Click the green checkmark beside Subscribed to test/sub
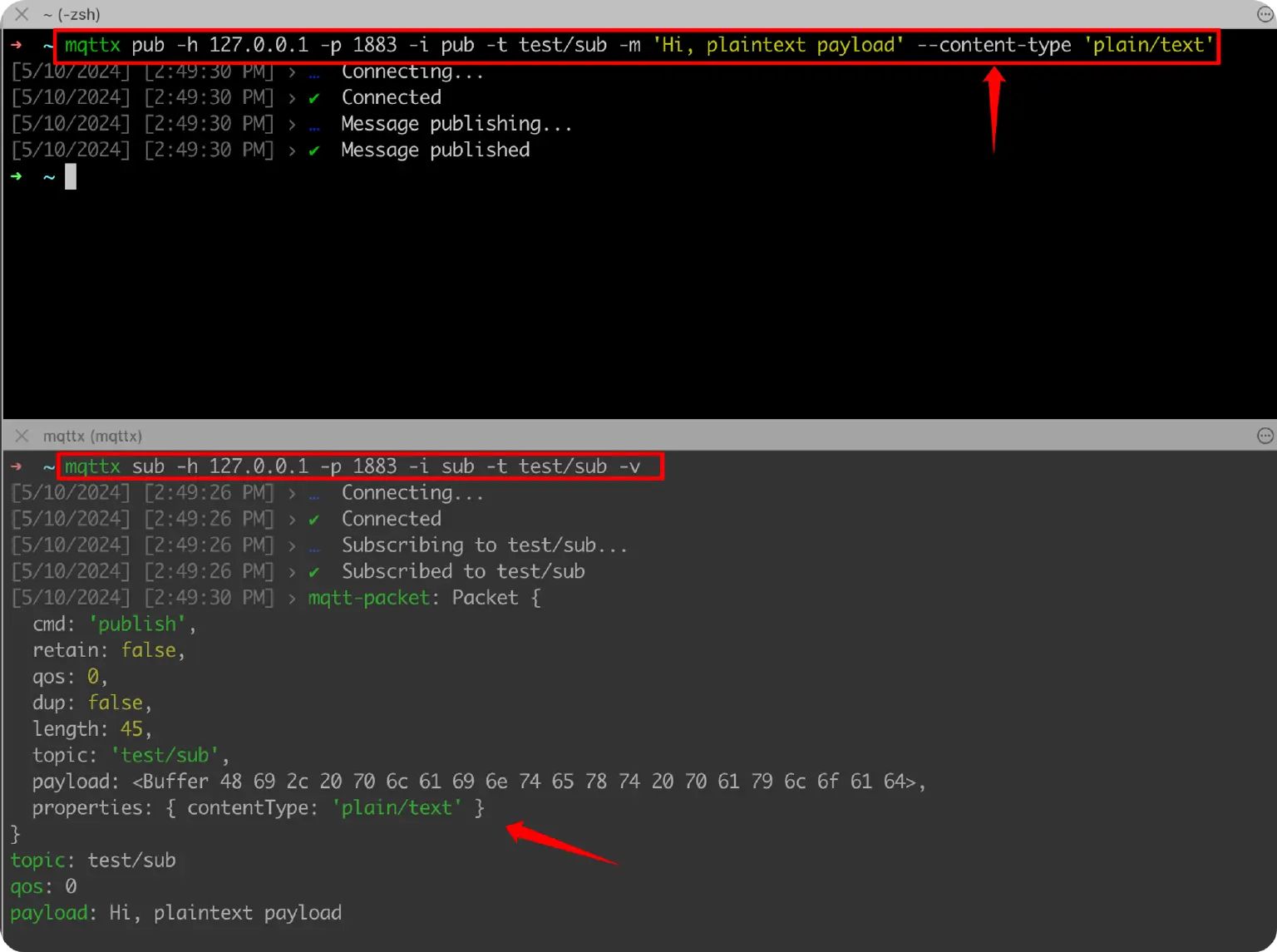The height and width of the screenshot is (952, 1277). tap(313, 572)
